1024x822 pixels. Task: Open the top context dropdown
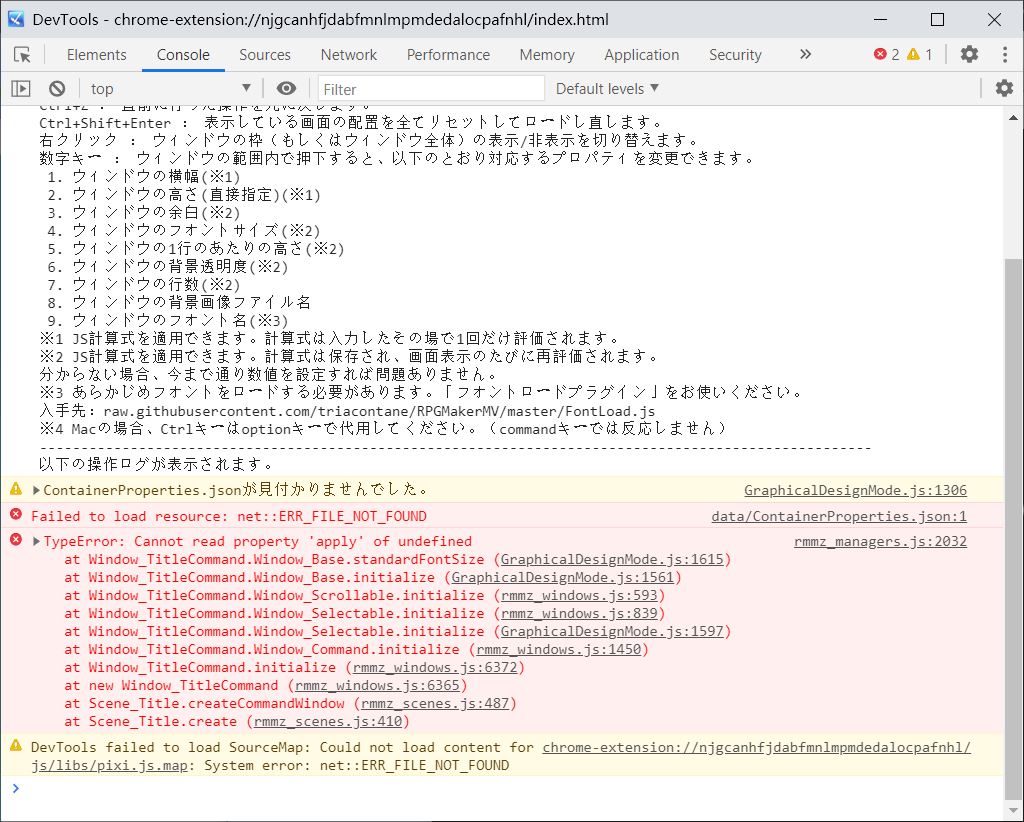[170, 88]
